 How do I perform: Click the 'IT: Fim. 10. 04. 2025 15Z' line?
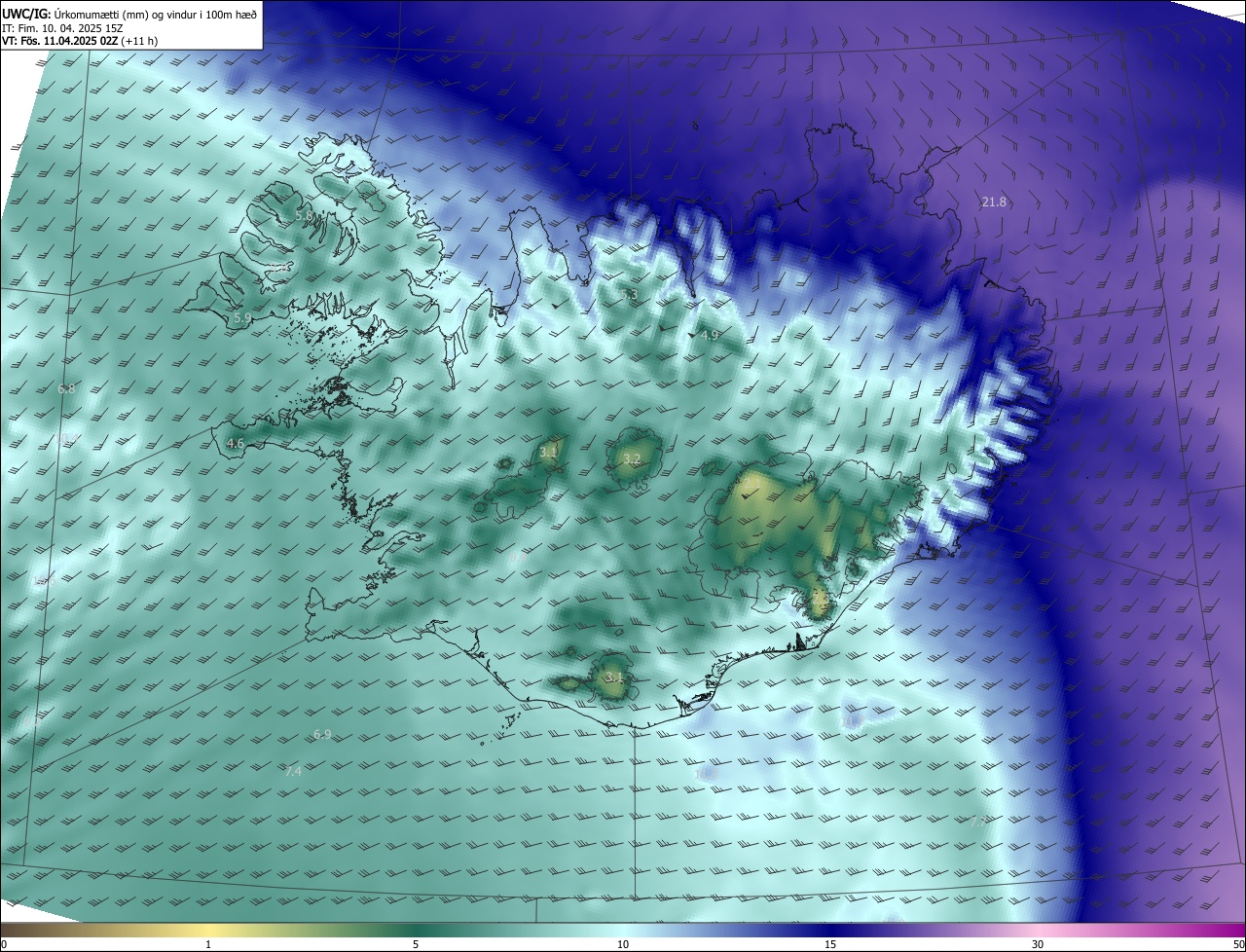[x=60, y=27]
